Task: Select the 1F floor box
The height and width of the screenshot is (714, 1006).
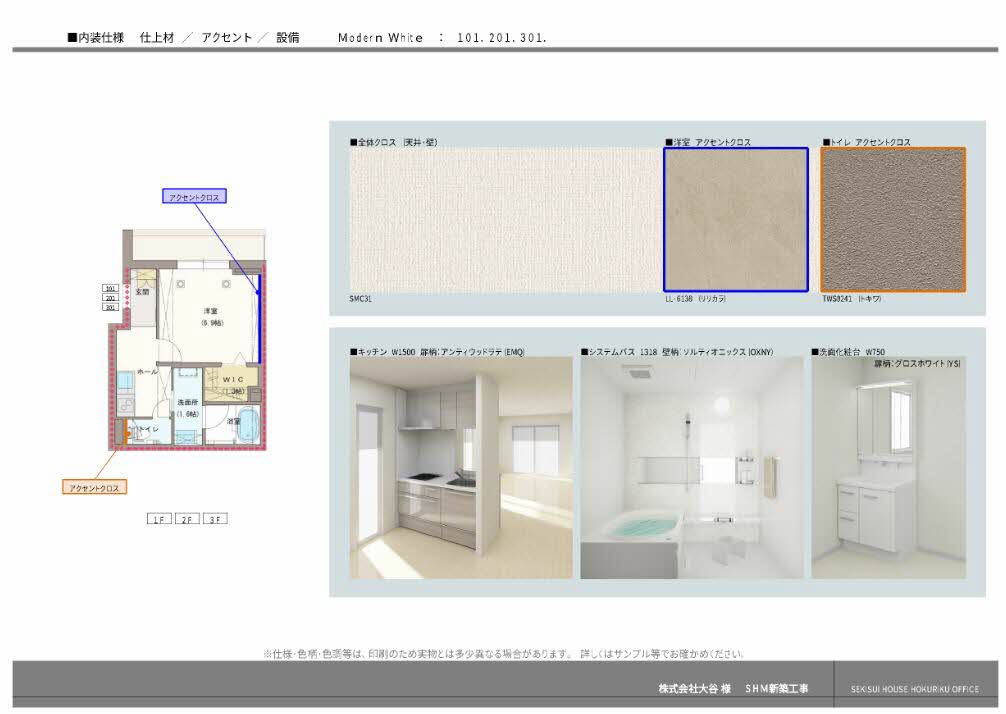Action: point(158,519)
